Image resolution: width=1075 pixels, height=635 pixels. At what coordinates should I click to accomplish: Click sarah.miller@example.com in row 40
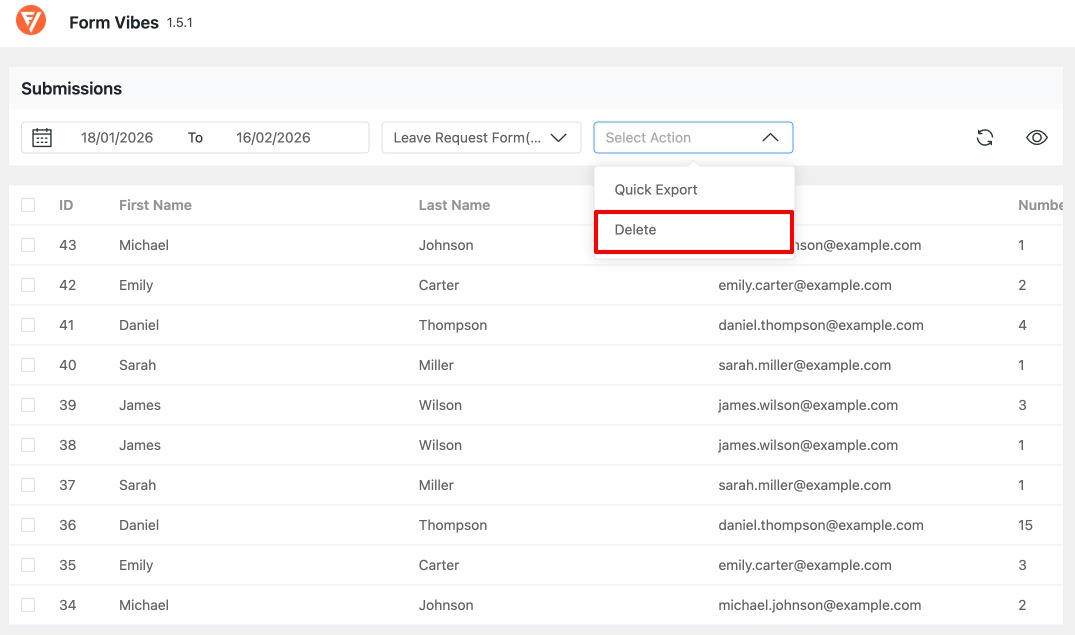coord(805,365)
